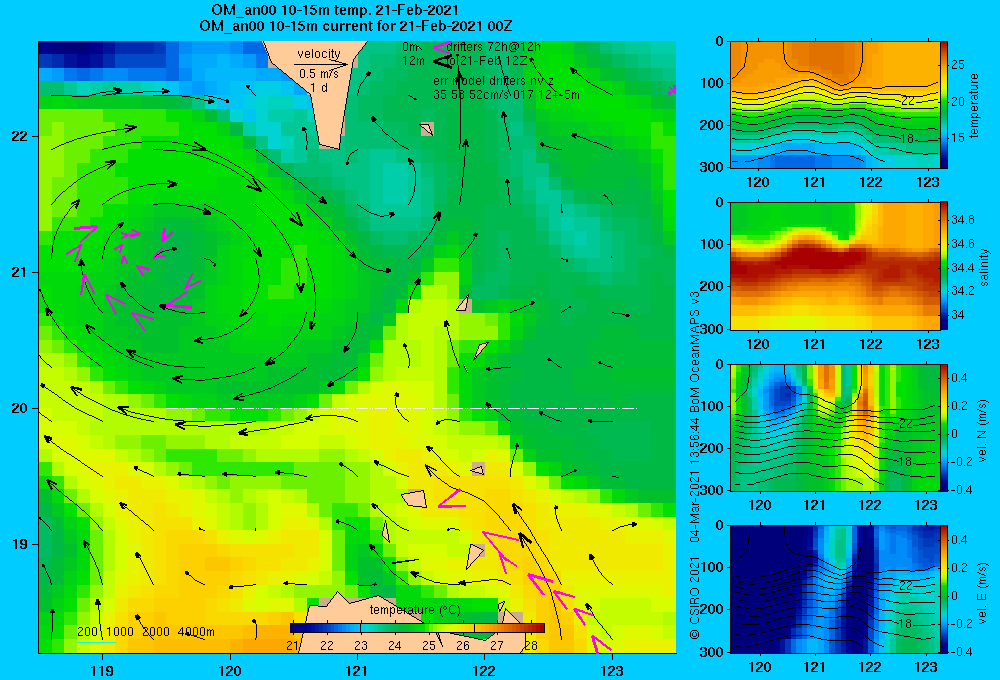Click the "200 1000 2000 4000m" depth contour legend

click(146, 632)
